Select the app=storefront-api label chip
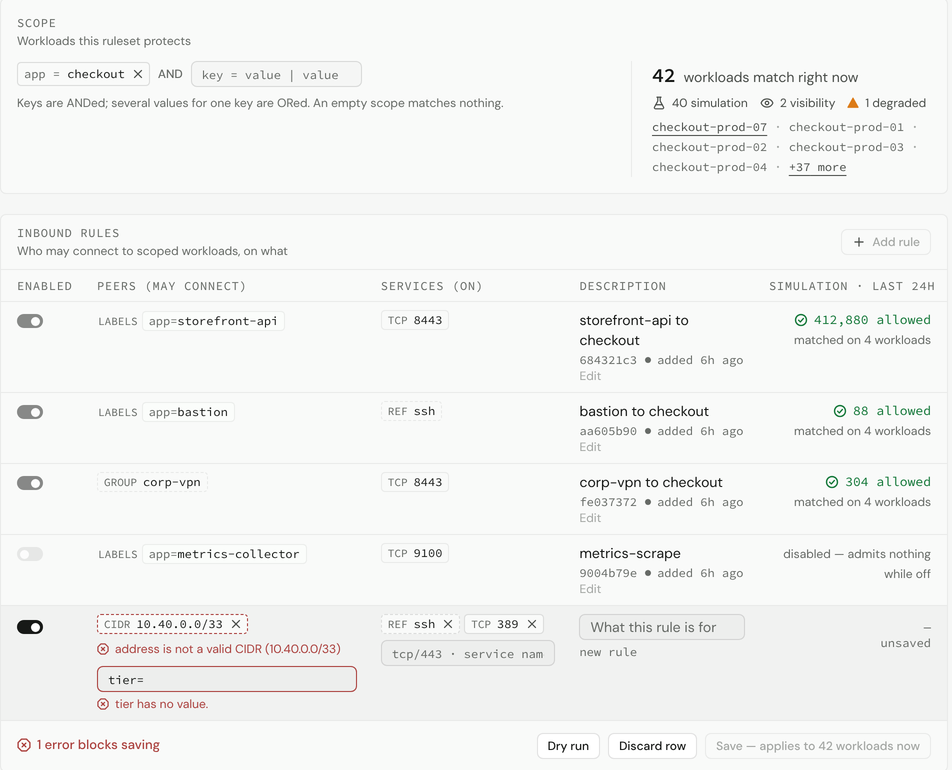Image resolution: width=952 pixels, height=770 pixels. coord(213,321)
